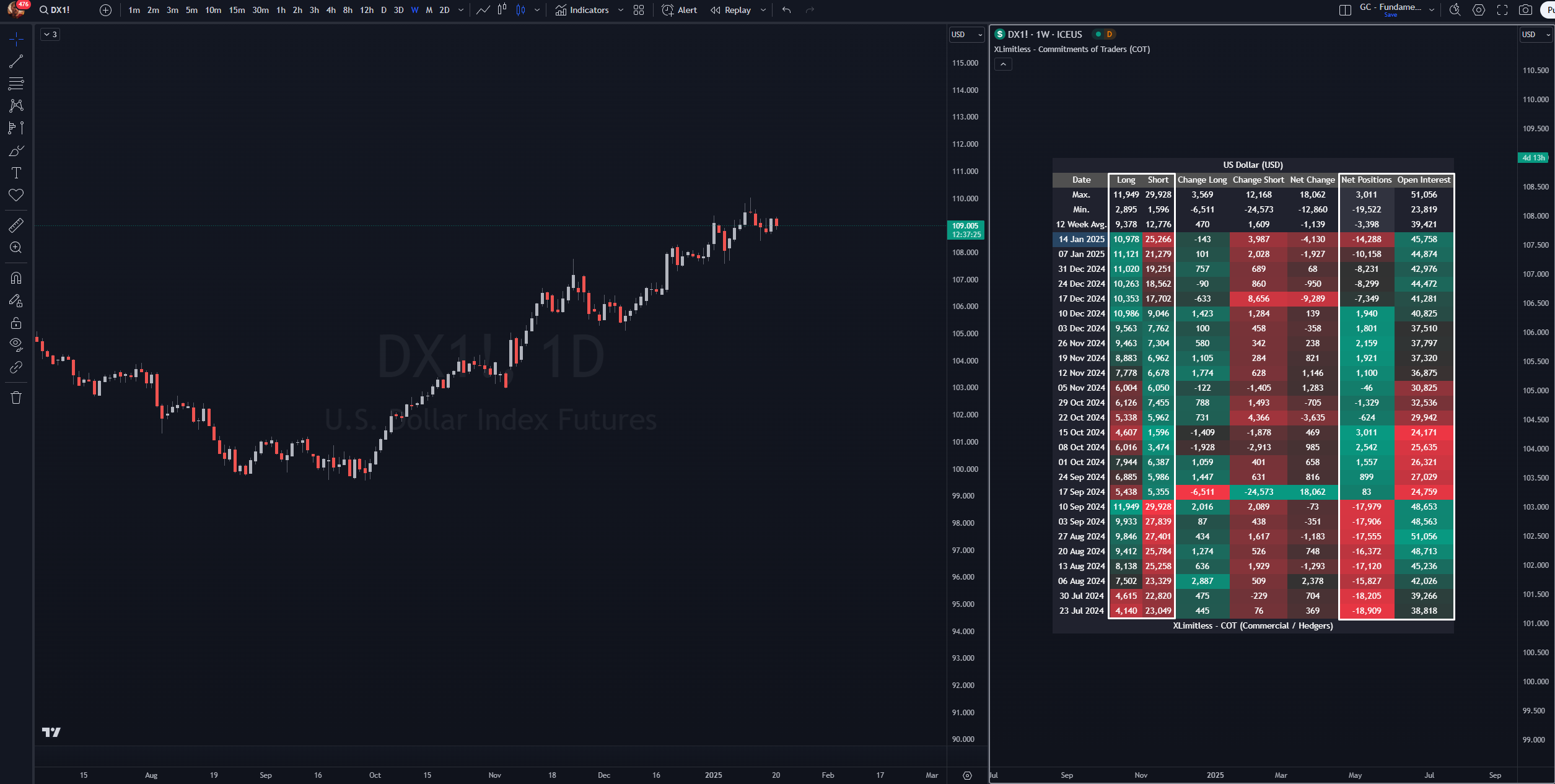The height and width of the screenshot is (784, 1555).
Task: Select the trend line drawing tool
Action: tap(16, 61)
